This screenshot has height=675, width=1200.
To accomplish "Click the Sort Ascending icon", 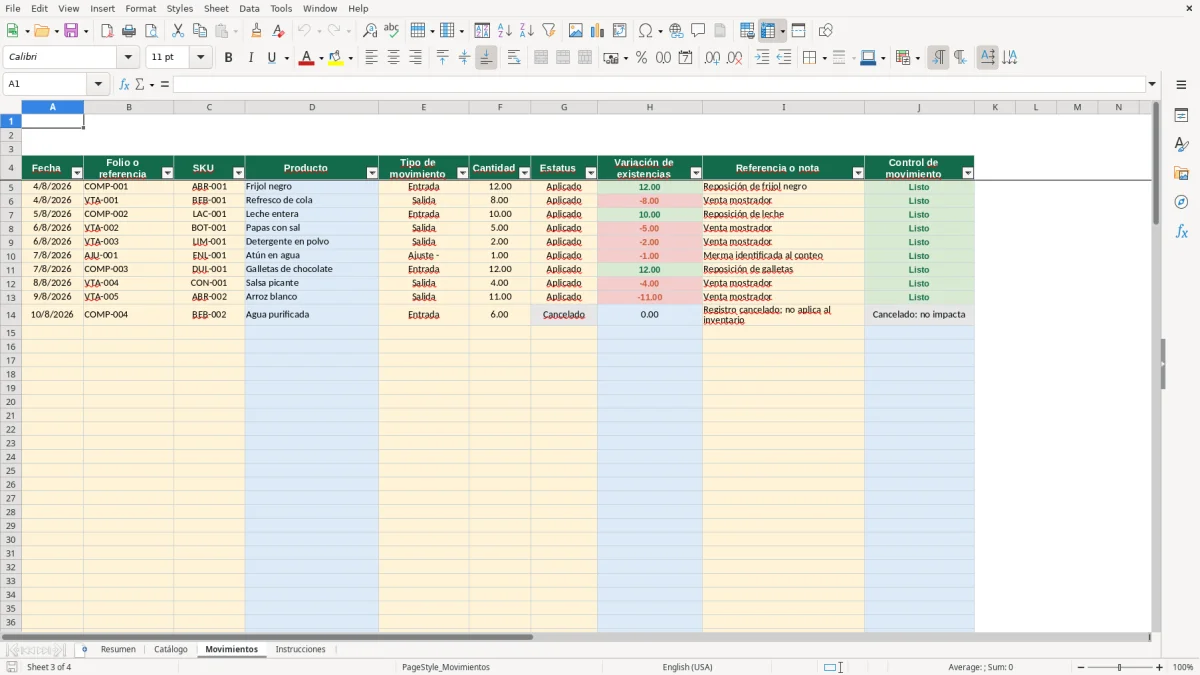I will (505, 31).
